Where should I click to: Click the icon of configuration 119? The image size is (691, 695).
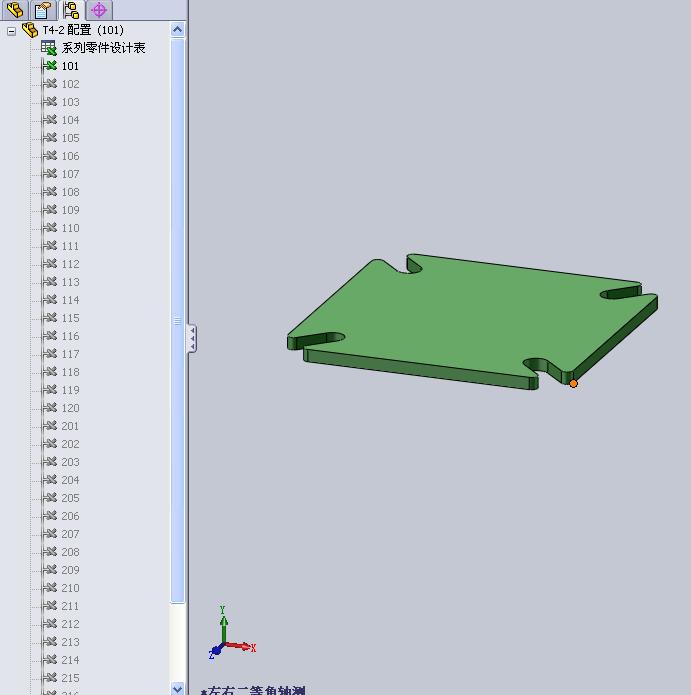point(50,390)
